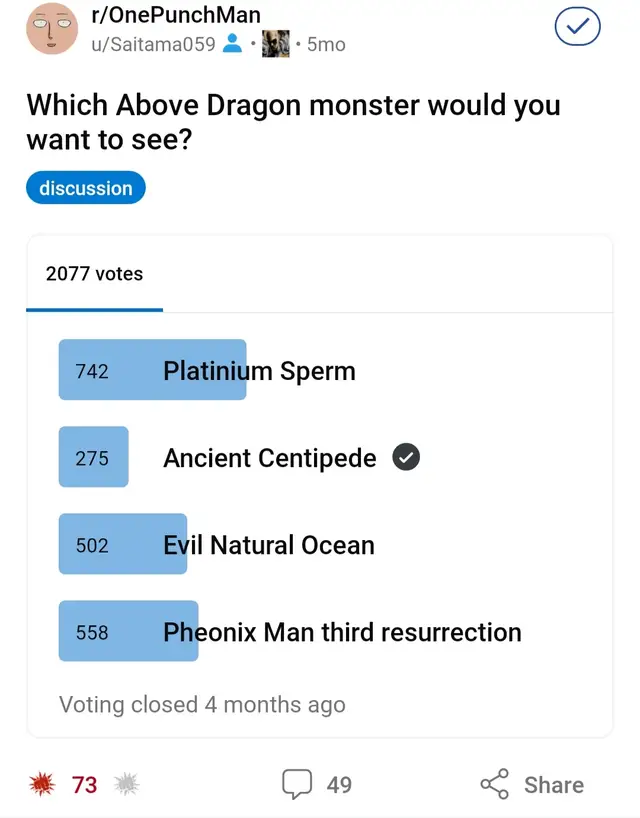This screenshot has height=818, width=640.
Task: Toggle the joined checkmark button
Action: (x=577, y=28)
